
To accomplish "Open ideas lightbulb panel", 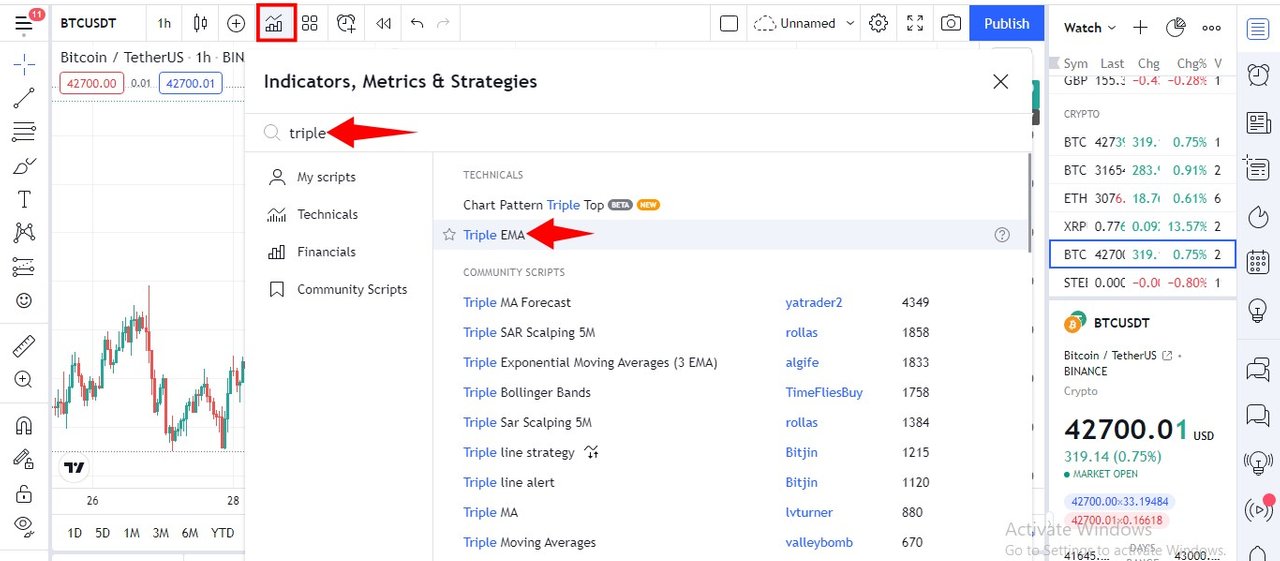I will (x=1258, y=311).
